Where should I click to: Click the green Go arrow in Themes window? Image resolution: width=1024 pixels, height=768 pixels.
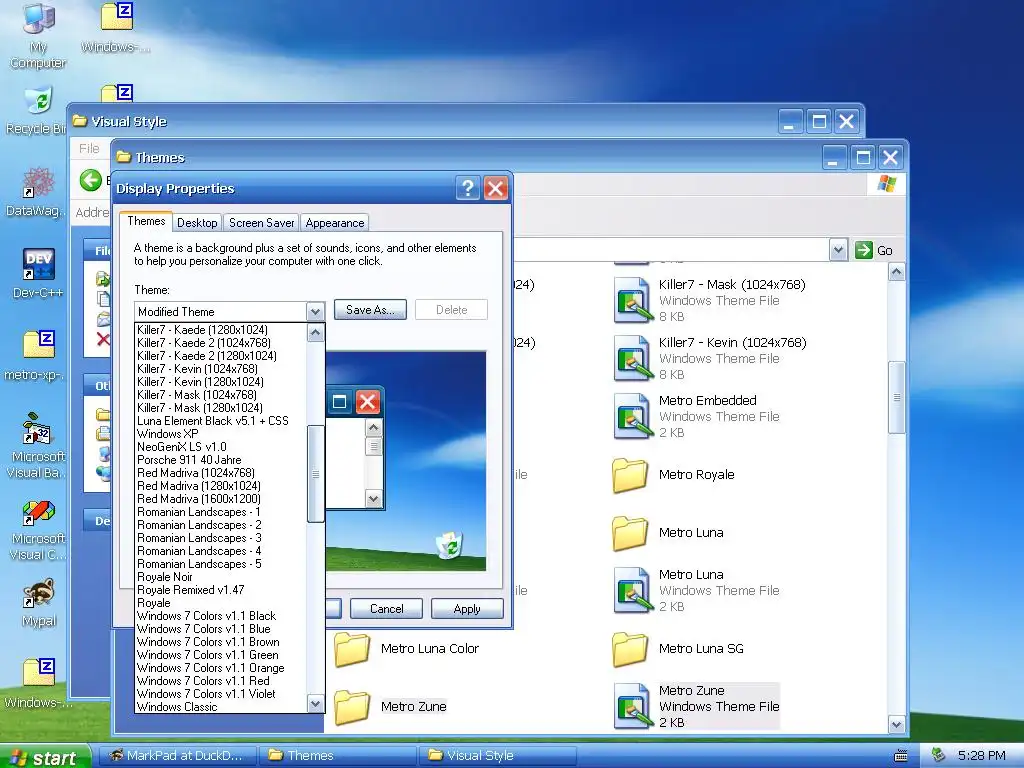coord(863,250)
